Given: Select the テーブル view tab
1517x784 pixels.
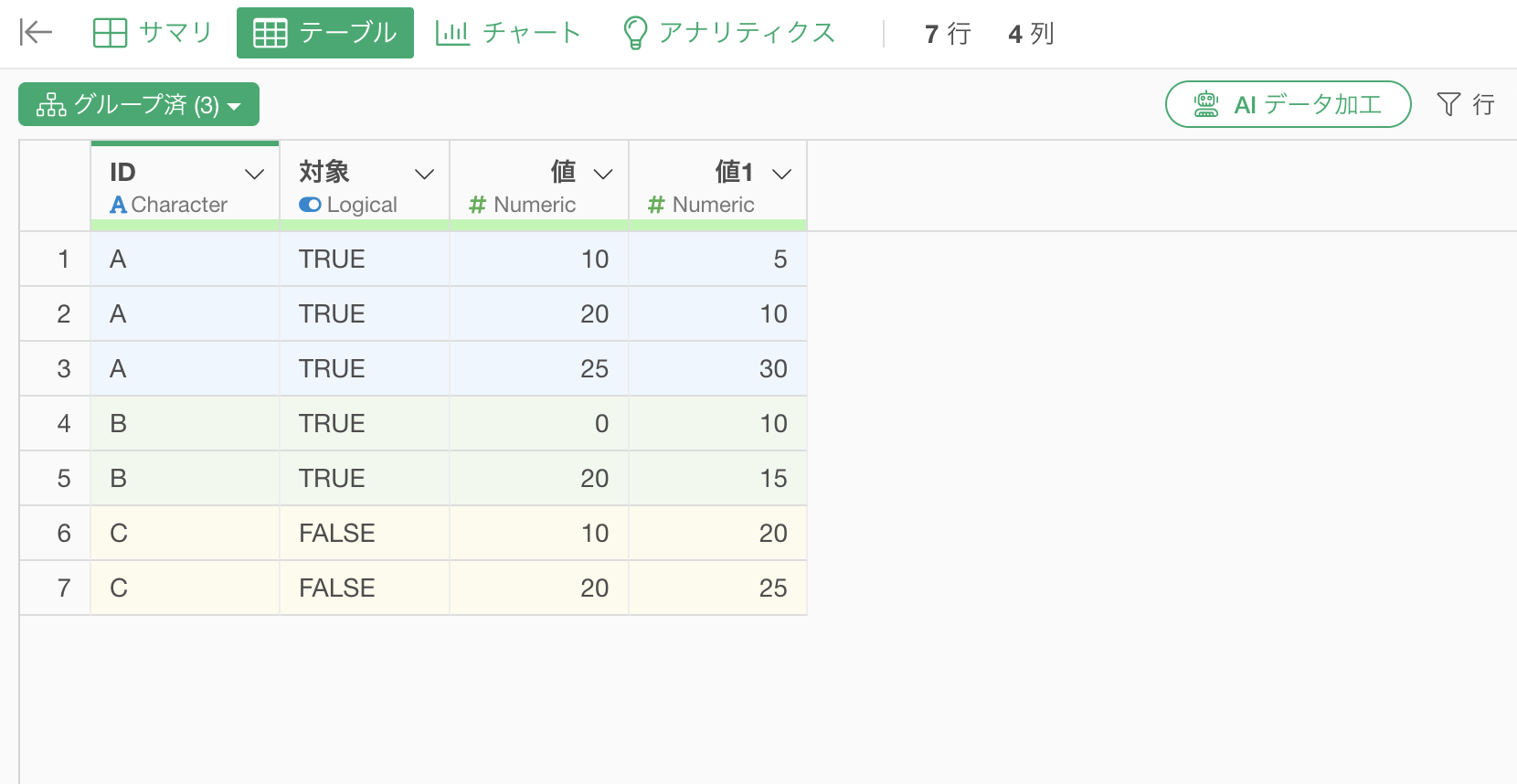Looking at the screenshot, I should pos(325,33).
